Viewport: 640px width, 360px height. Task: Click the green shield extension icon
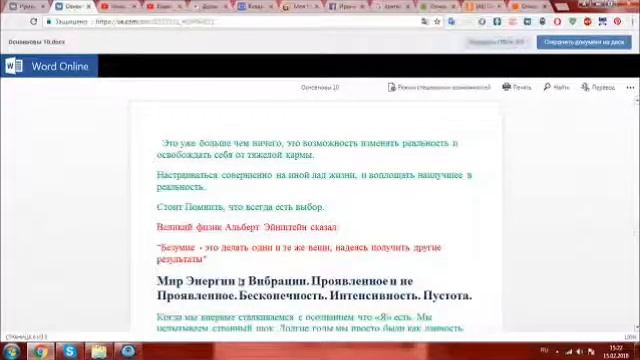572,22
